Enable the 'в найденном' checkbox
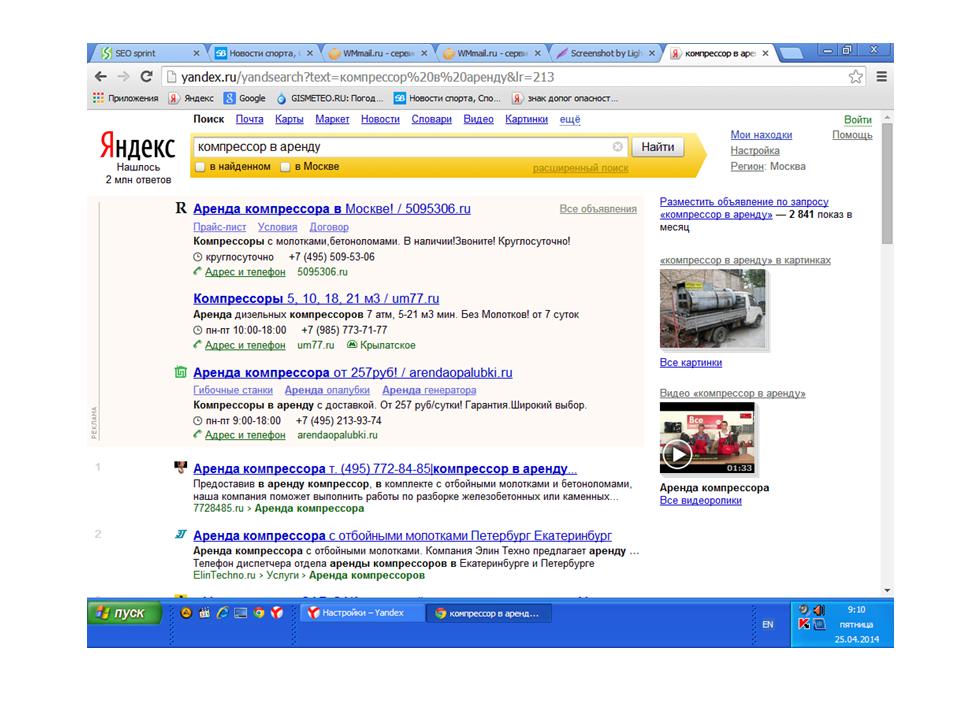The image size is (960, 720). (200, 167)
